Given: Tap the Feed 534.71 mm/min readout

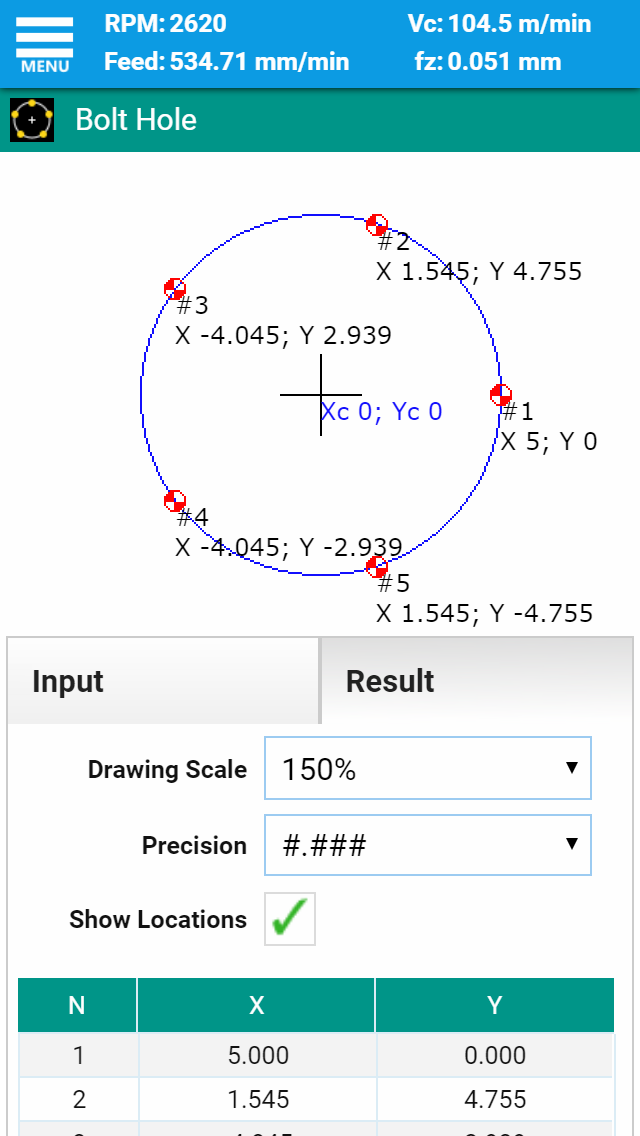Looking at the screenshot, I should [x=227, y=62].
